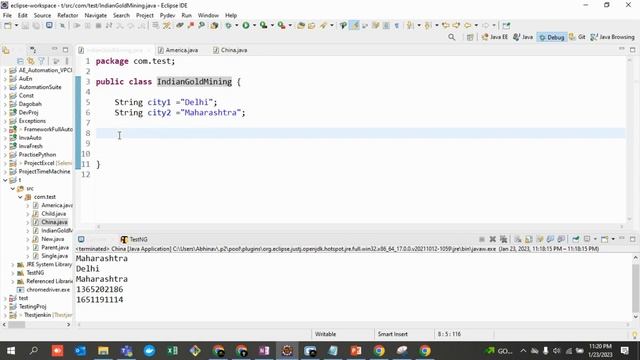Click Remove All Terminated Launches icon

(x=504, y=239)
